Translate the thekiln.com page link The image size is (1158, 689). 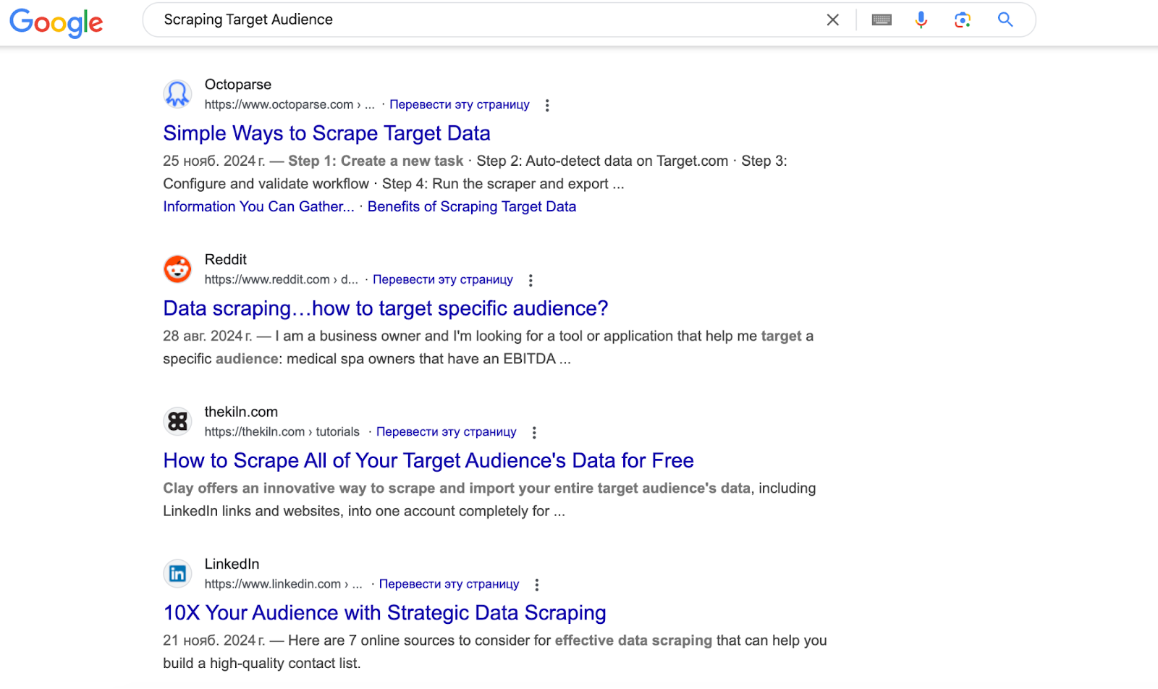tap(446, 432)
